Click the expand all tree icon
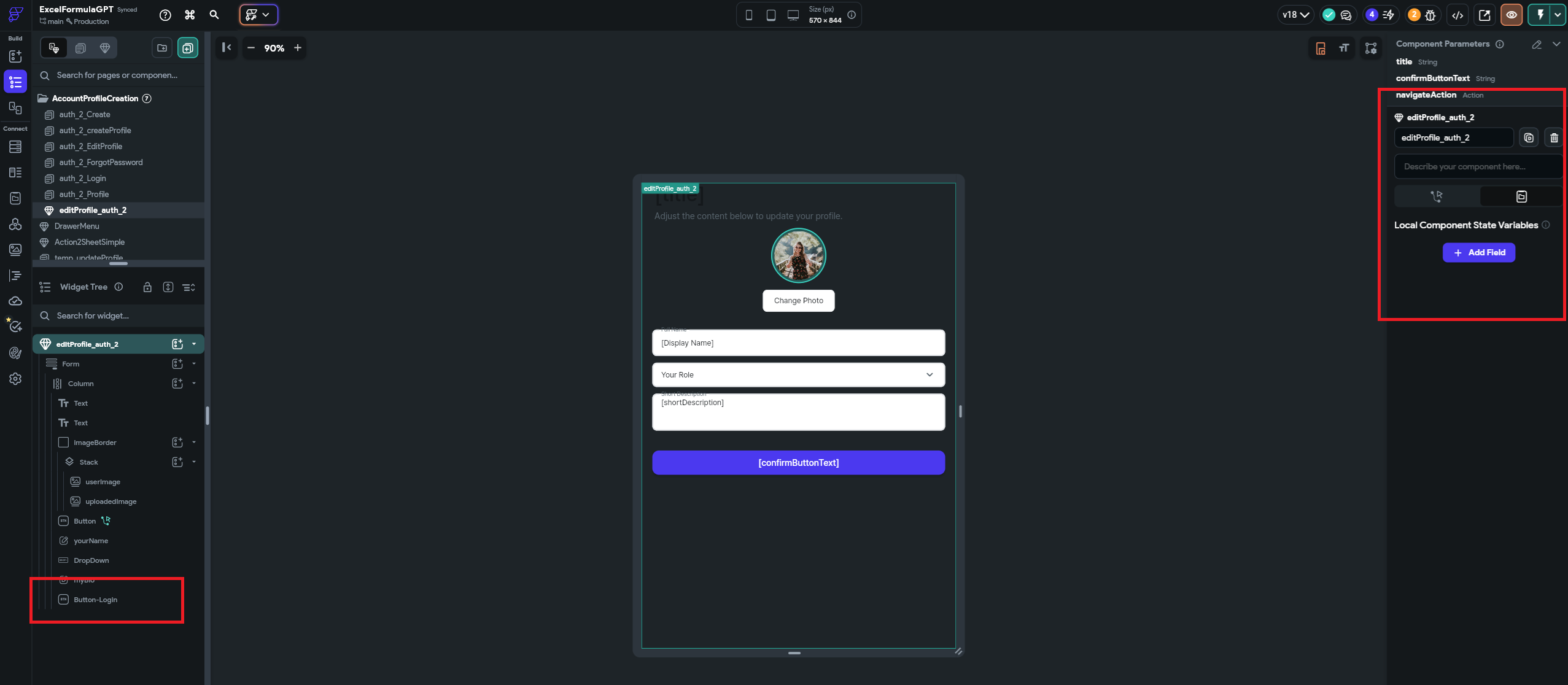 (x=168, y=287)
